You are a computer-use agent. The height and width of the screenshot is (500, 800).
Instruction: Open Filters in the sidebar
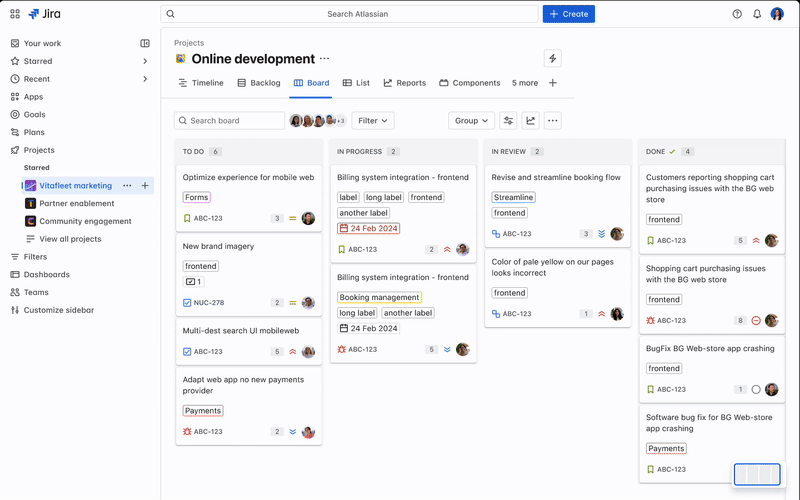coord(35,257)
